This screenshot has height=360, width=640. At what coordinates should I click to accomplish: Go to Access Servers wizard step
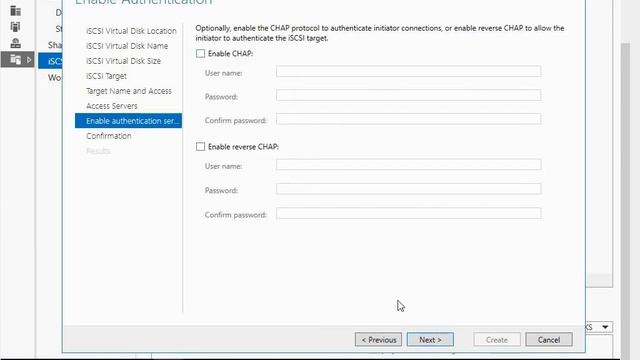111,106
